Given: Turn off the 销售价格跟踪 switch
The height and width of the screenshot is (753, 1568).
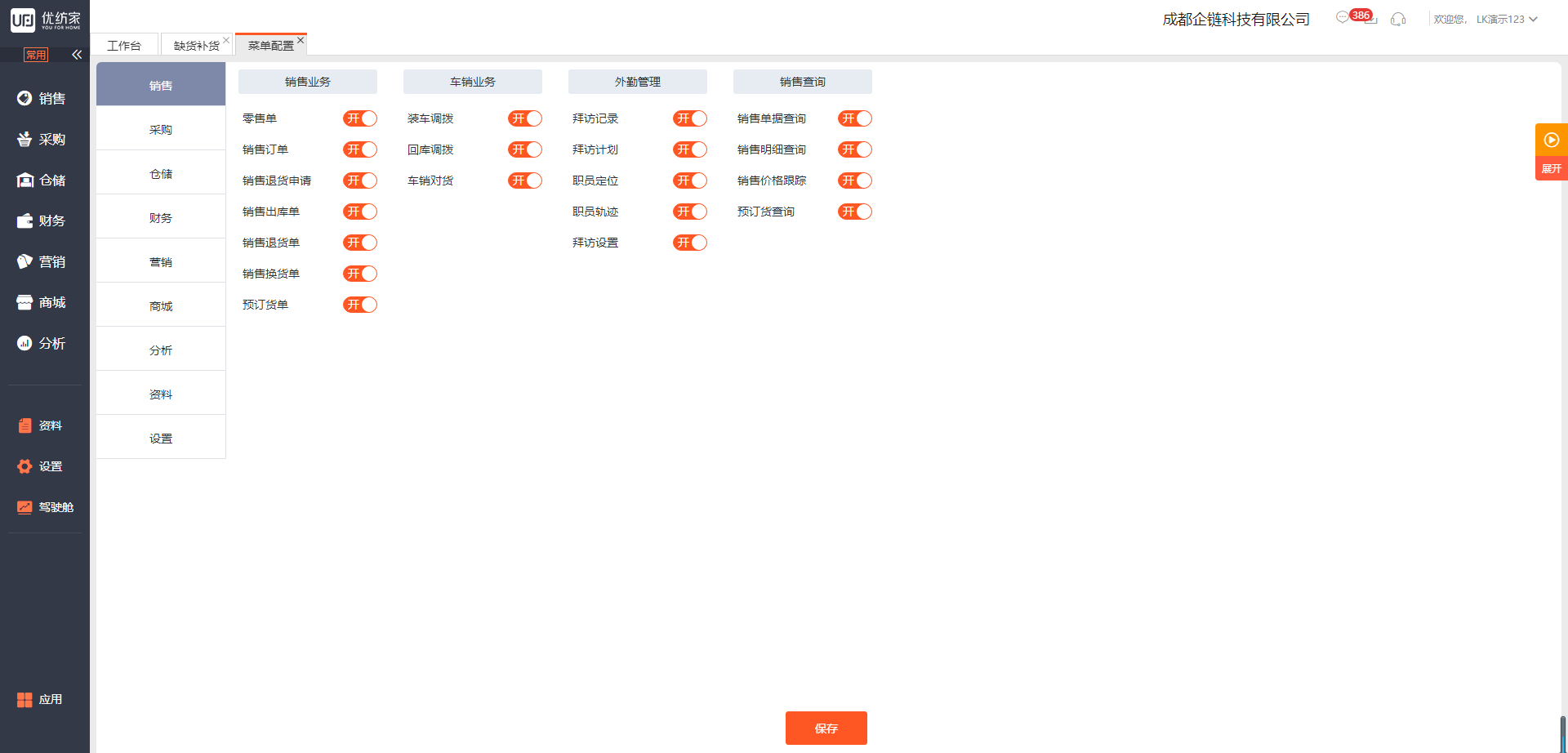Looking at the screenshot, I should tap(855, 180).
